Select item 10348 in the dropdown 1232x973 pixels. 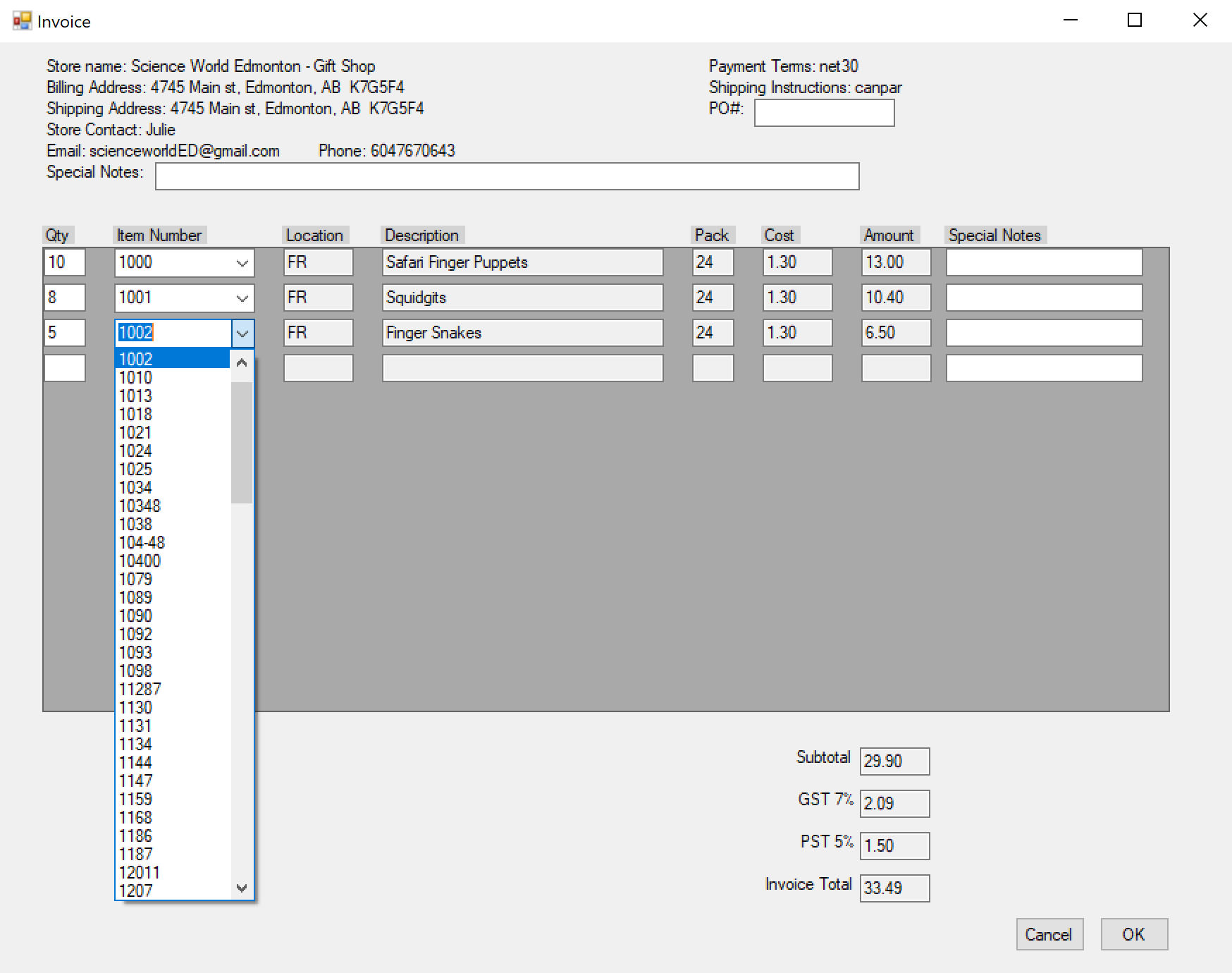[x=173, y=506]
